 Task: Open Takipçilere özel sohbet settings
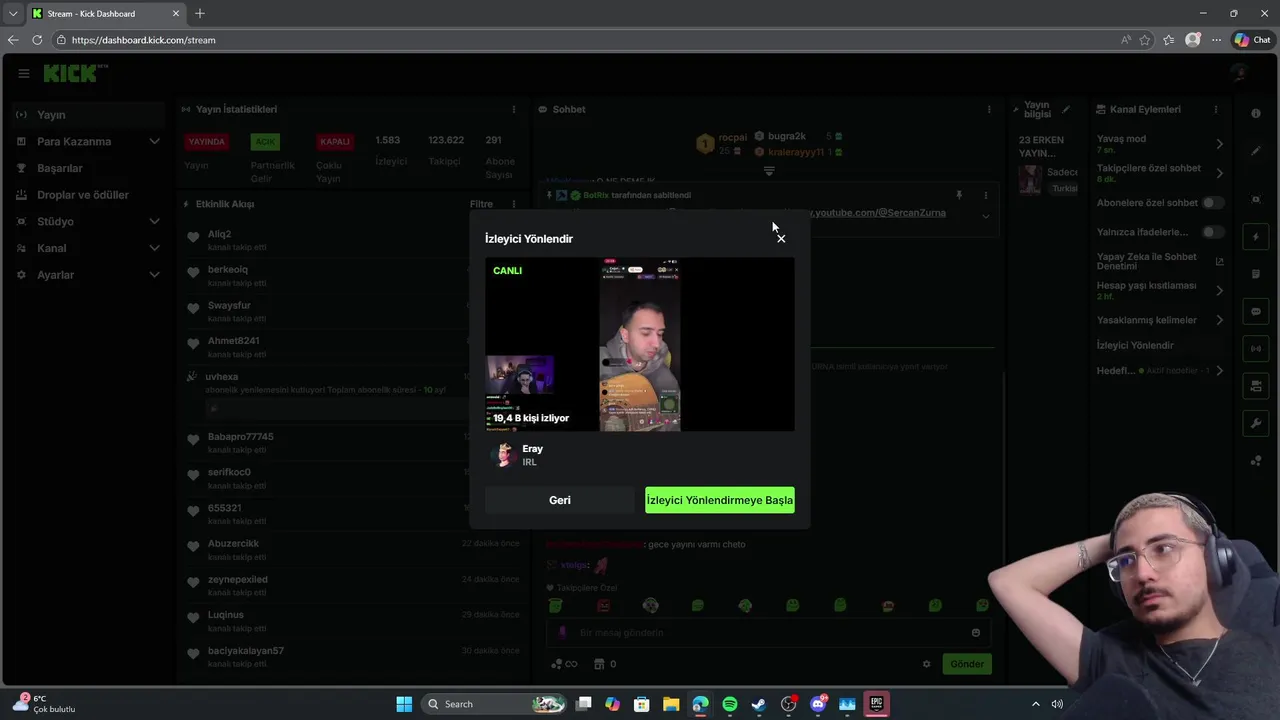click(x=1160, y=173)
